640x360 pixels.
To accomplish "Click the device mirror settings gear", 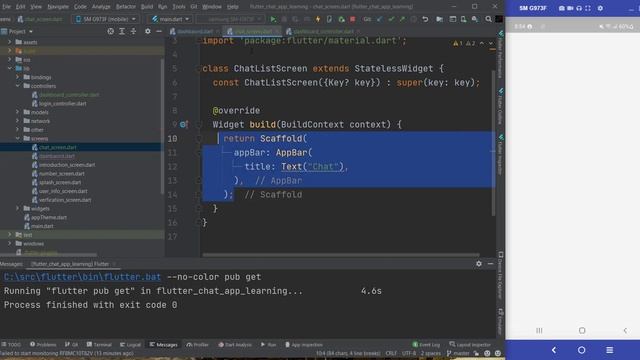I will click(x=600, y=8).
